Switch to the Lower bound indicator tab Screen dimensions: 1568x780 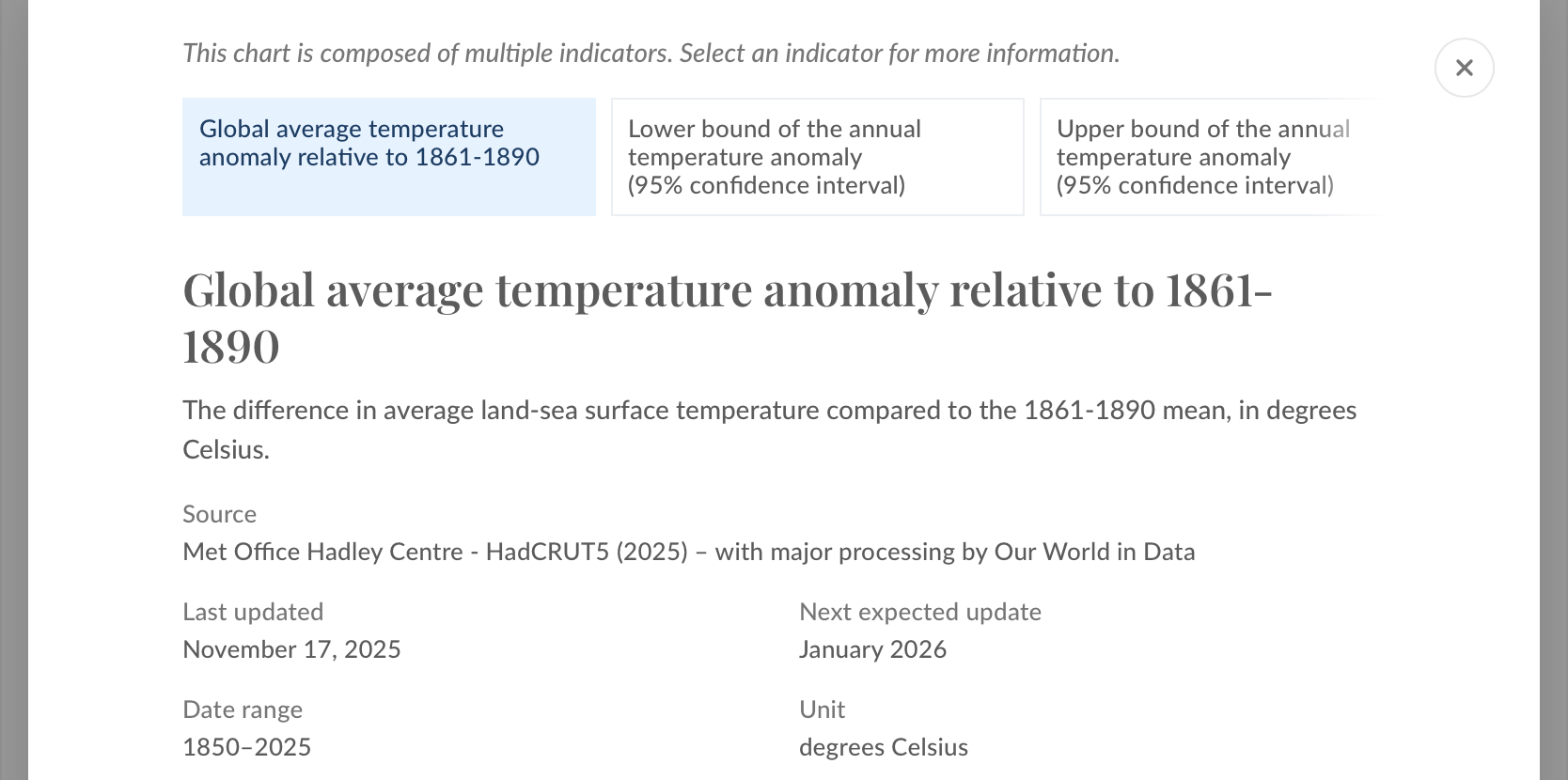pos(817,157)
